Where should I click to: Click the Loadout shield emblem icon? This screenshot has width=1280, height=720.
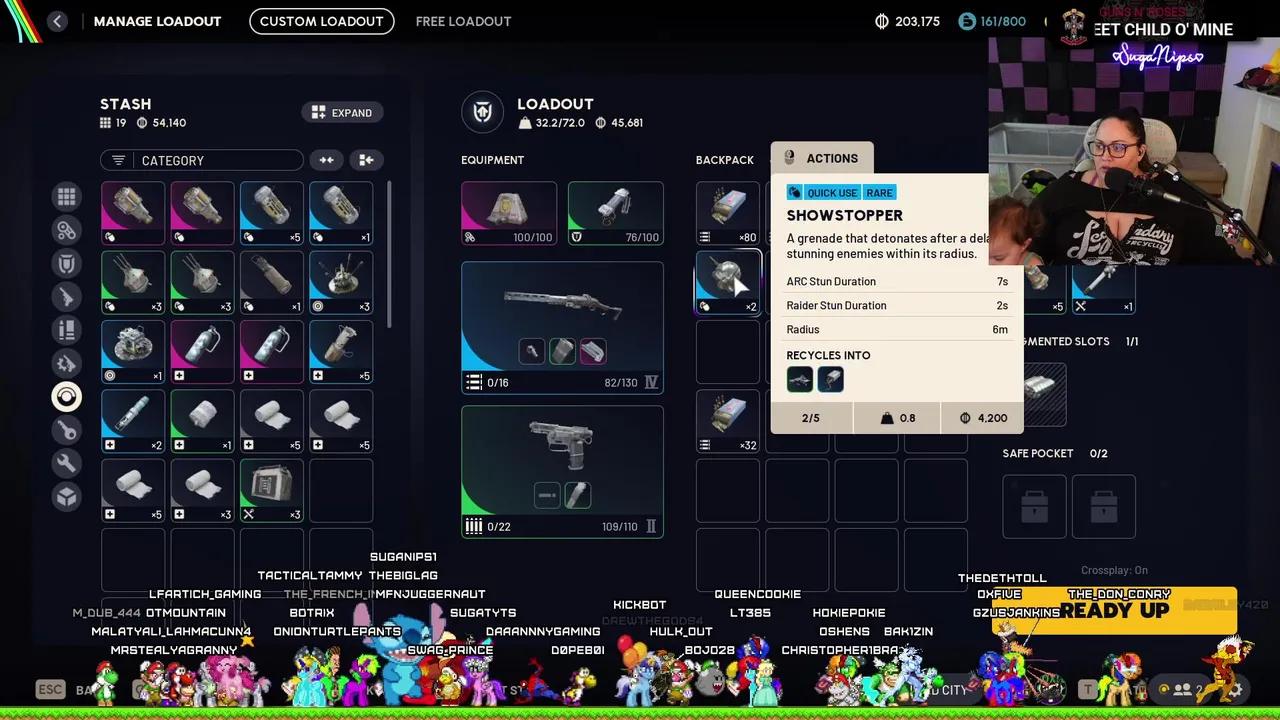click(482, 112)
